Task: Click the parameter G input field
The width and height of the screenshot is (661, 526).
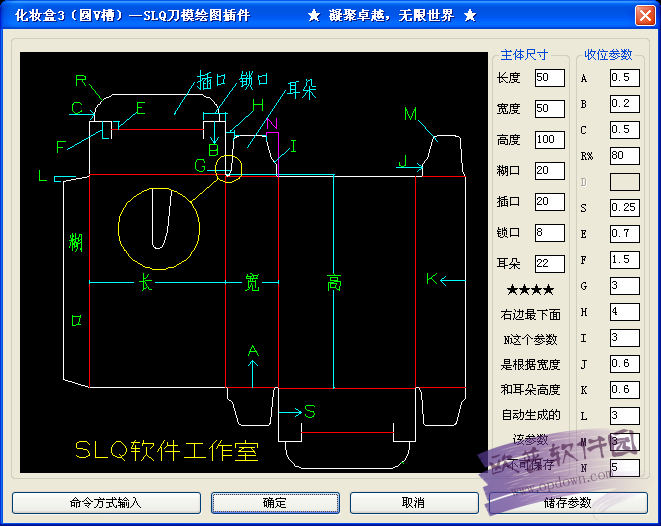Action: pyautogui.click(x=625, y=286)
